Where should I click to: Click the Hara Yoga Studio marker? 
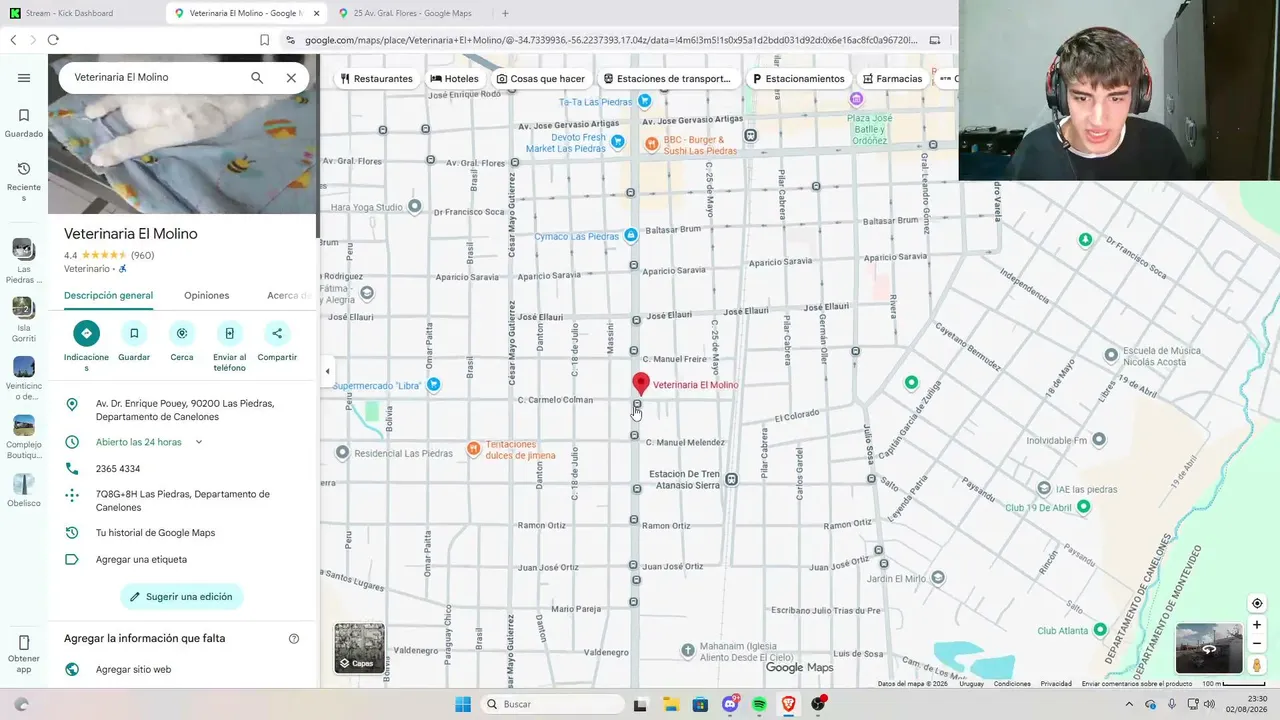(414, 207)
